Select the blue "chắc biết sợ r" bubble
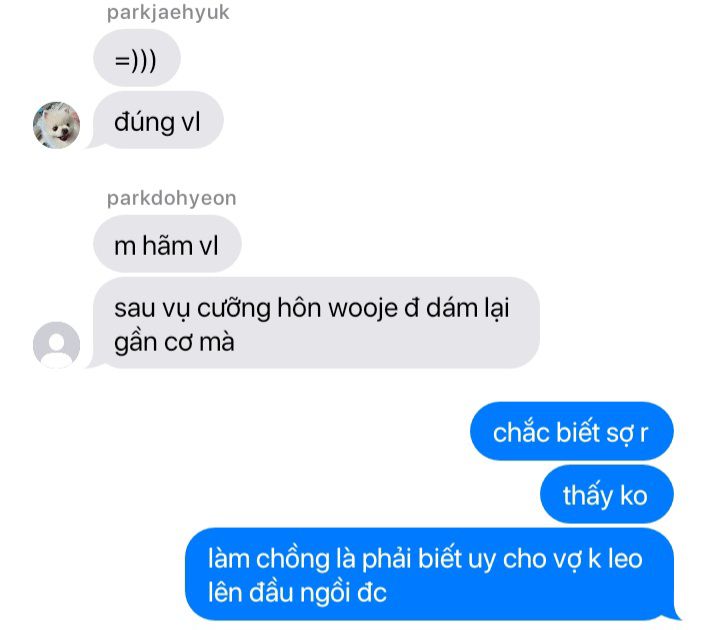 pos(572,431)
